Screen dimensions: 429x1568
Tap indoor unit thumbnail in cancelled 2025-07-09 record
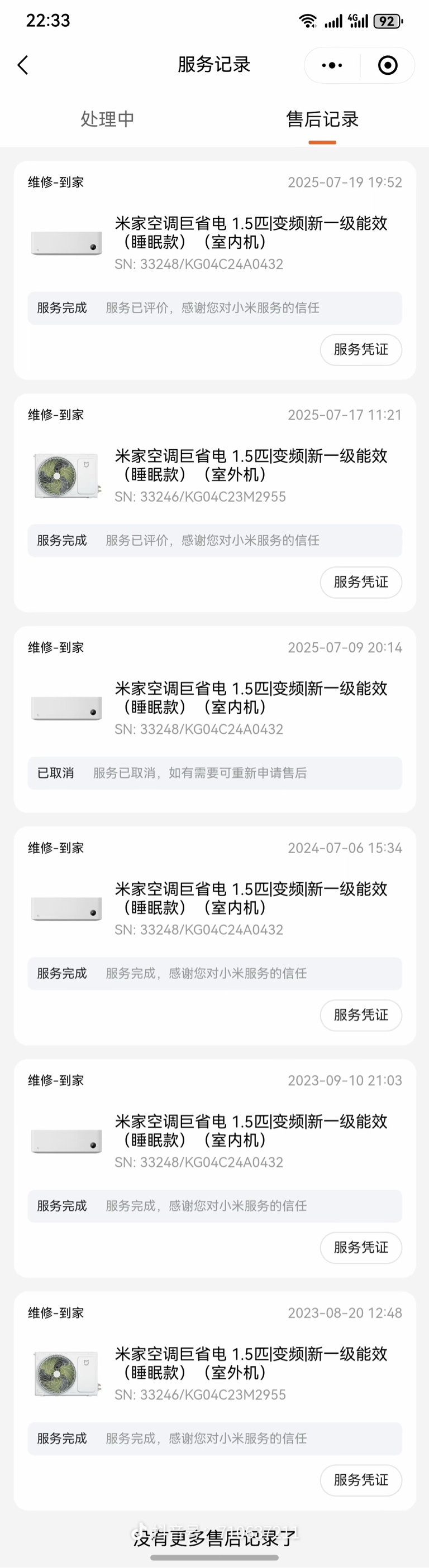[x=66, y=708]
